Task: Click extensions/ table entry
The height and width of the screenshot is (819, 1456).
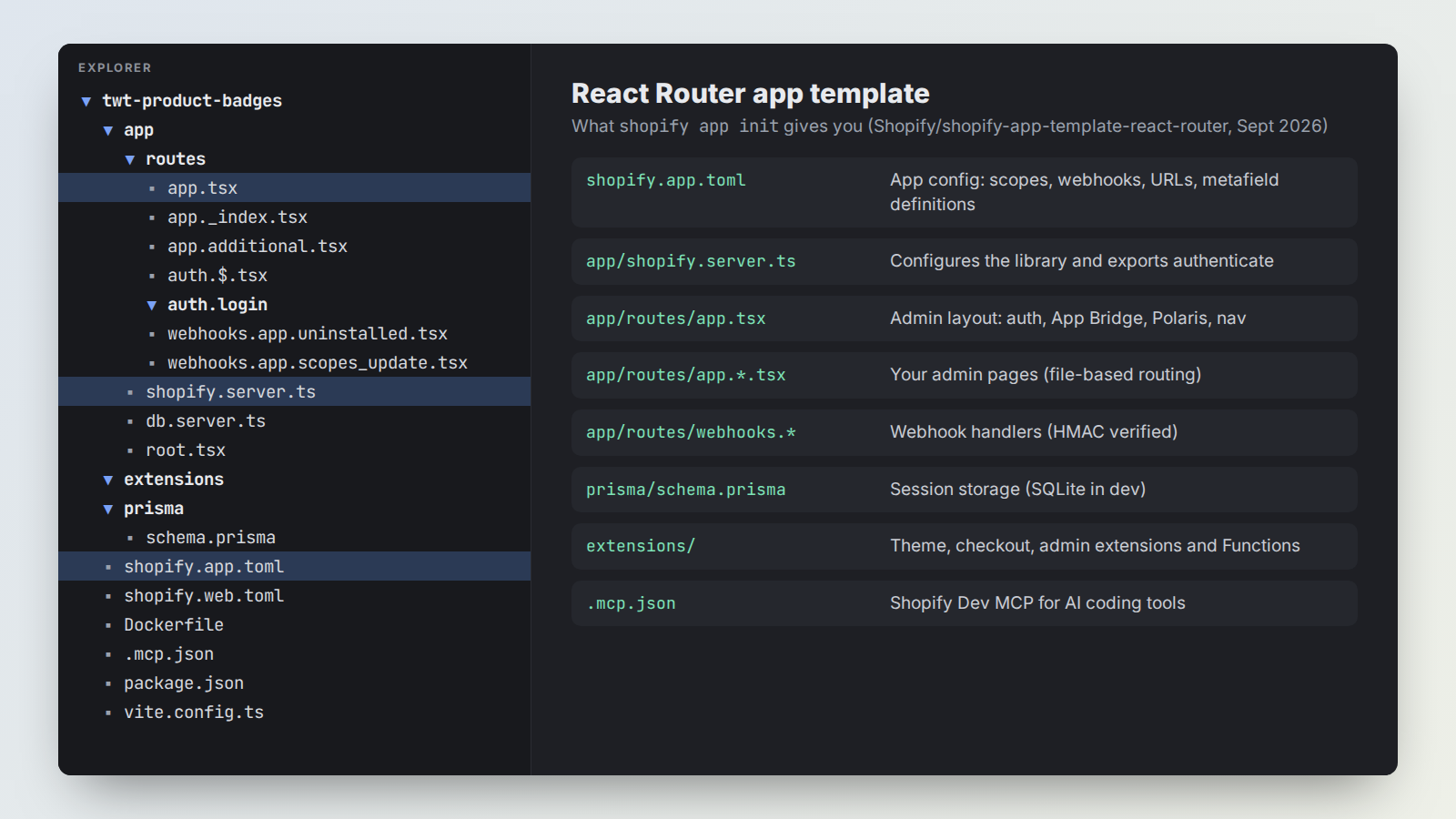Action: 641,546
